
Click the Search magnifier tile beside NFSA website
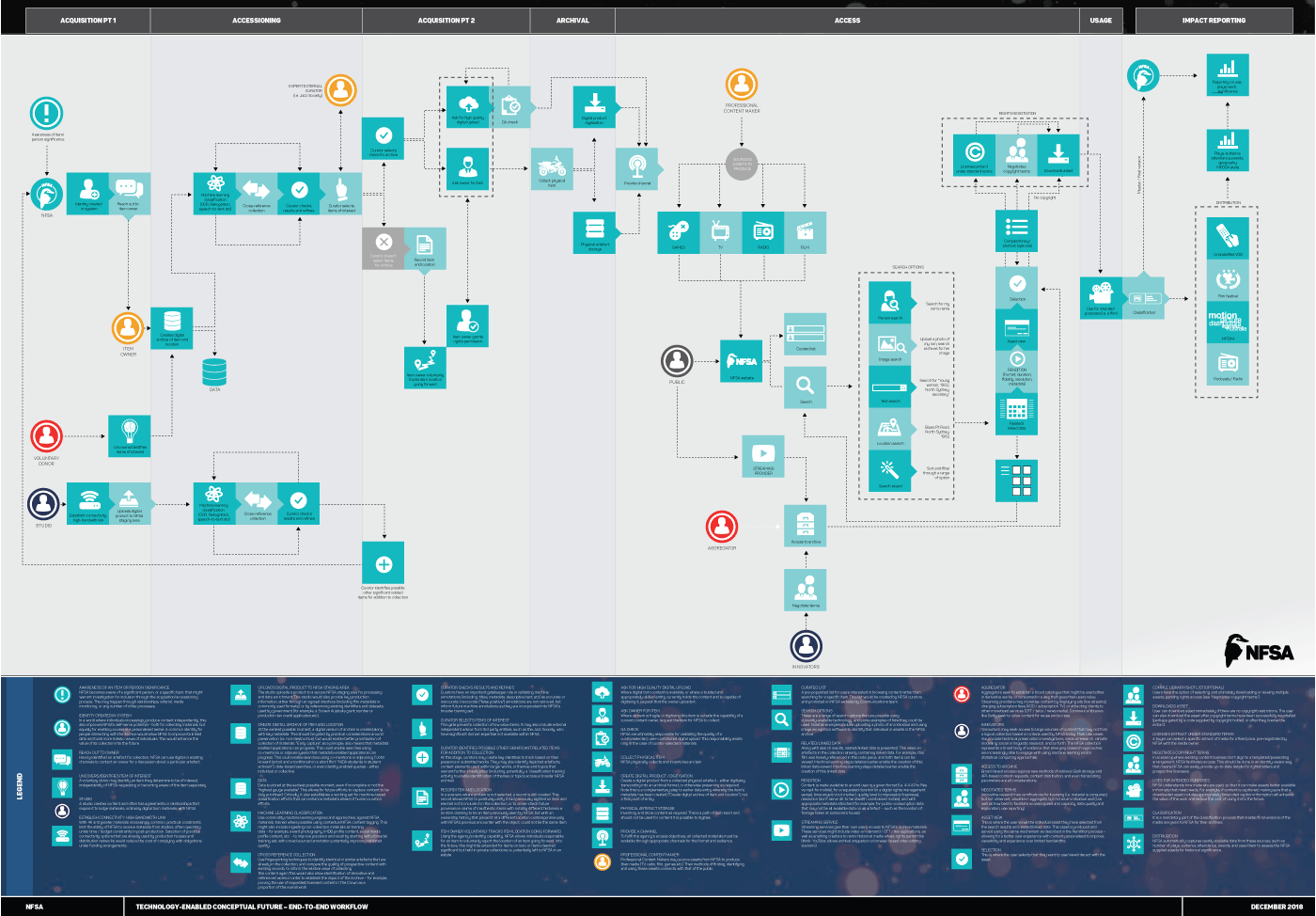[x=805, y=387]
